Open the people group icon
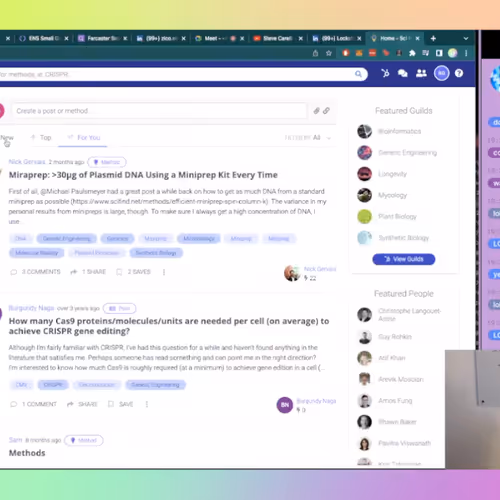This screenshot has width=500, height=500. point(421,73)
